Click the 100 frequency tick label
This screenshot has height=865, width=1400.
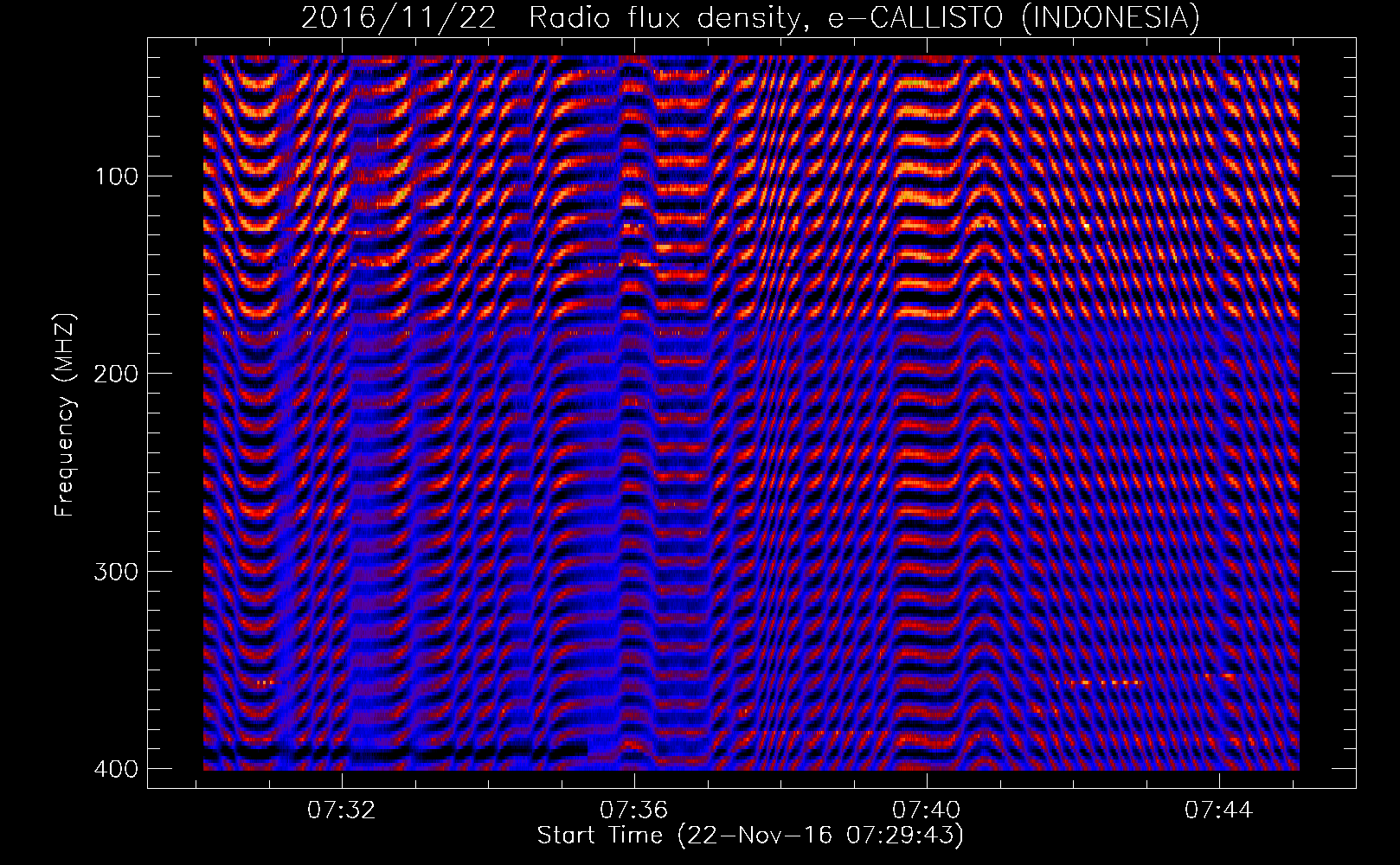pyautogui.click(x=115, y=176)
